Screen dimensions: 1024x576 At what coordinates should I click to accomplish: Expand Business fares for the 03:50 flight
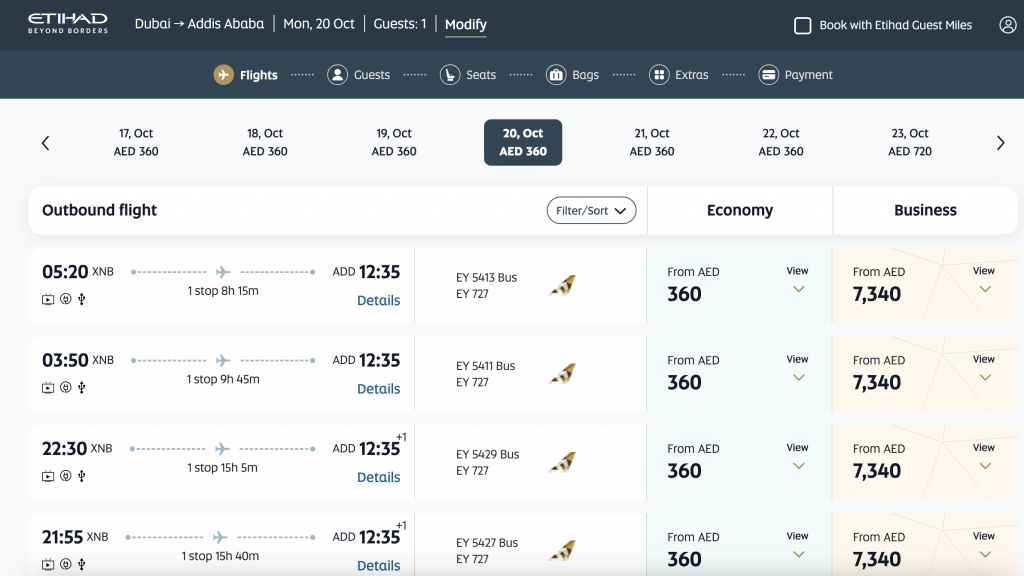pos(984,370)
